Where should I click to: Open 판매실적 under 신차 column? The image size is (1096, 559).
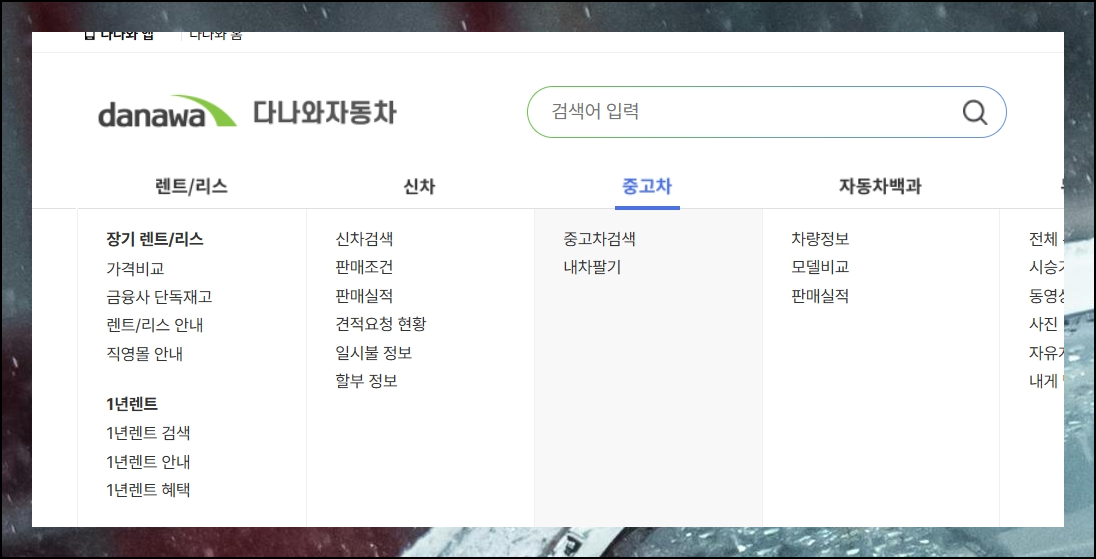click(364, 296)
